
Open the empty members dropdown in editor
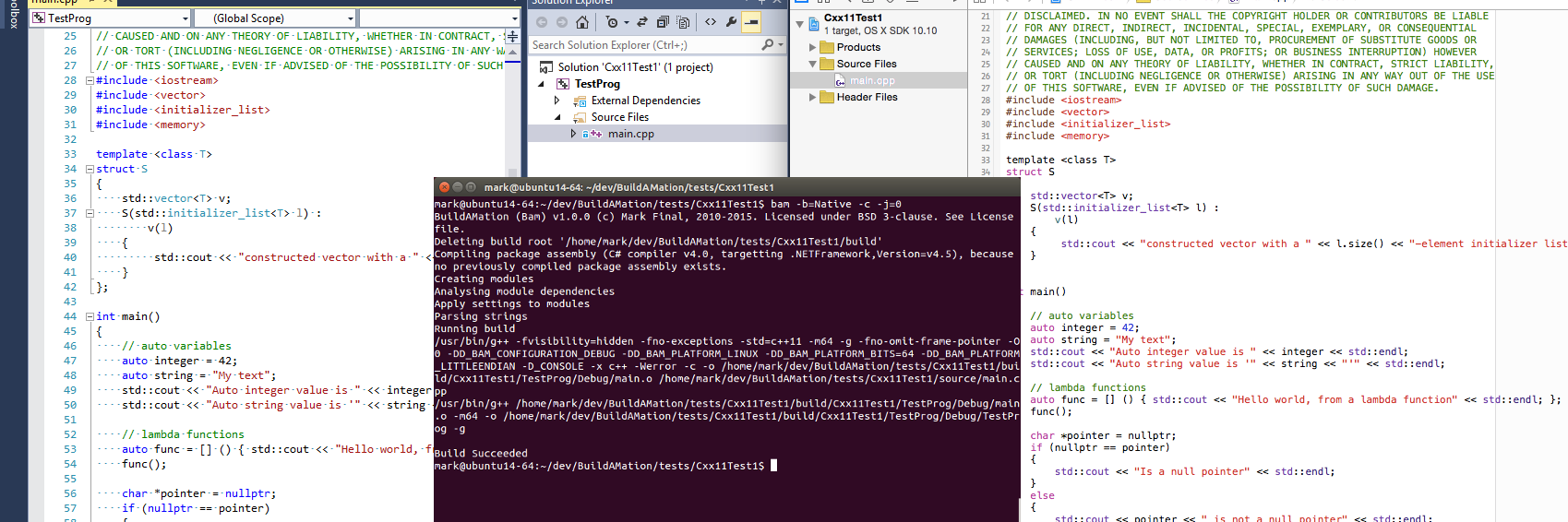click(x=439, y=18)
